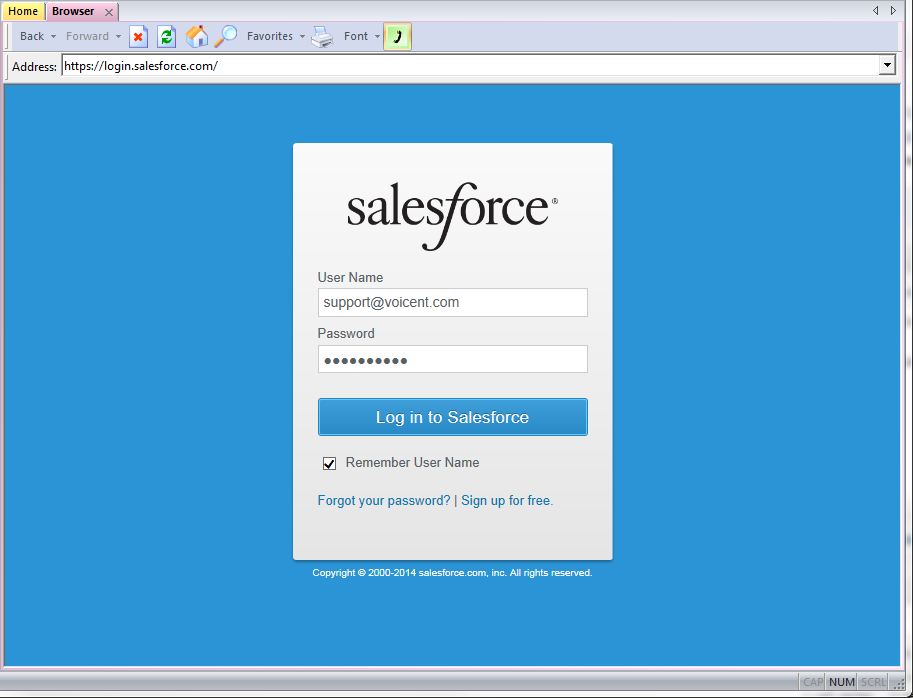The image size is (913, 698).
Task: Click the Log in to Salesforce button
Action: [x=452, y=417]
